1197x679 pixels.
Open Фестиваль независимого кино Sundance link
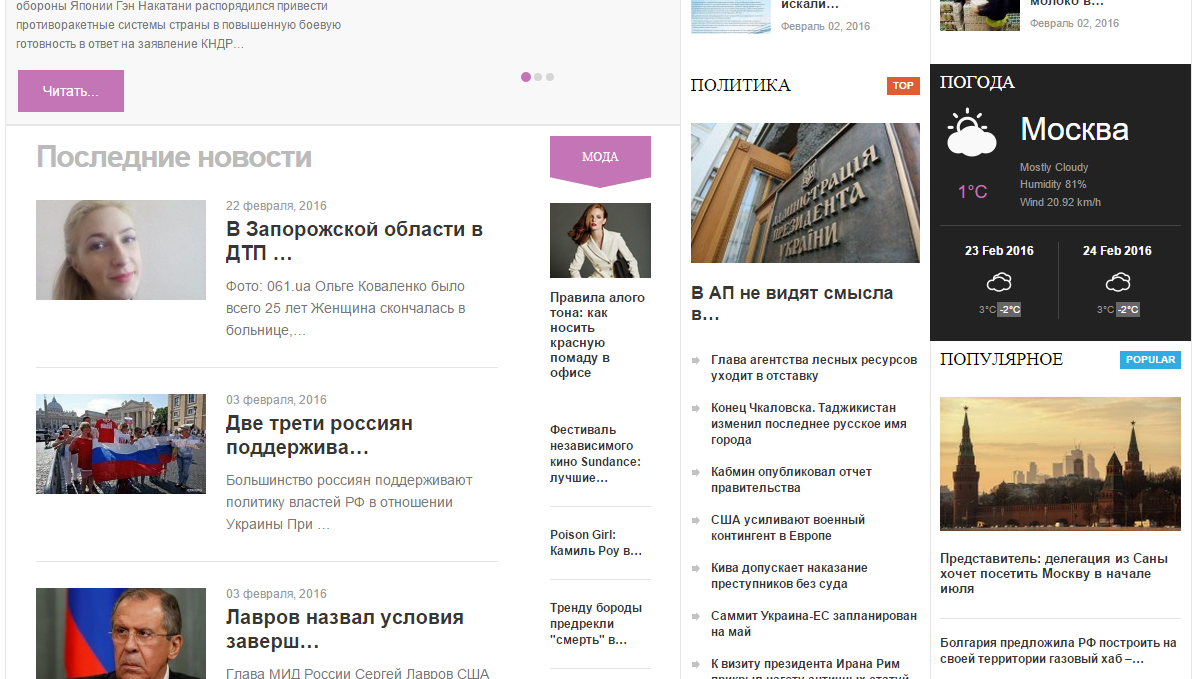pyautogui.click(x=595, y=454)
